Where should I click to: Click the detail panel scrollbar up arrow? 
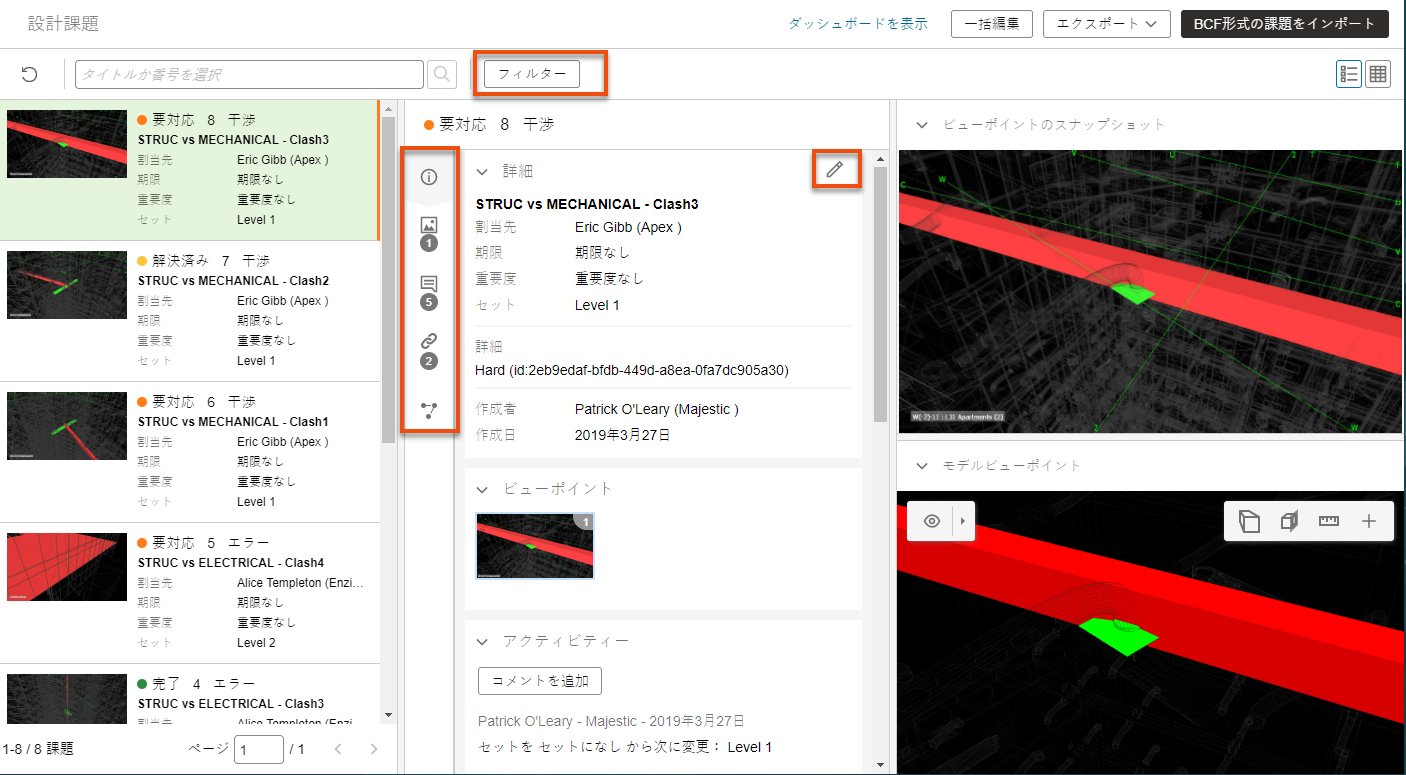click(x=880, y=158)
